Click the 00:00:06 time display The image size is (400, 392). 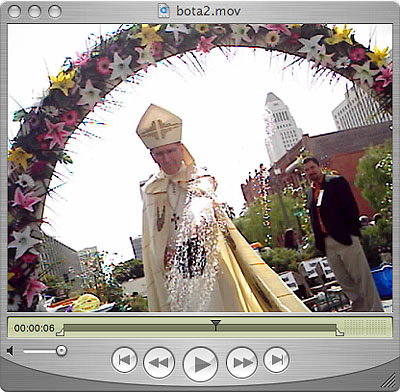click(34, 328)
